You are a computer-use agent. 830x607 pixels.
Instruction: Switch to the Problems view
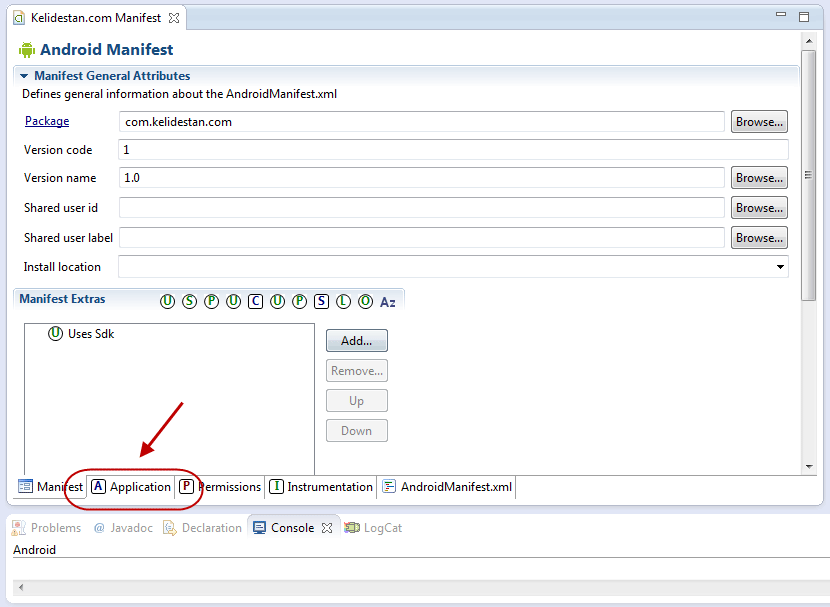pos(47,528)
